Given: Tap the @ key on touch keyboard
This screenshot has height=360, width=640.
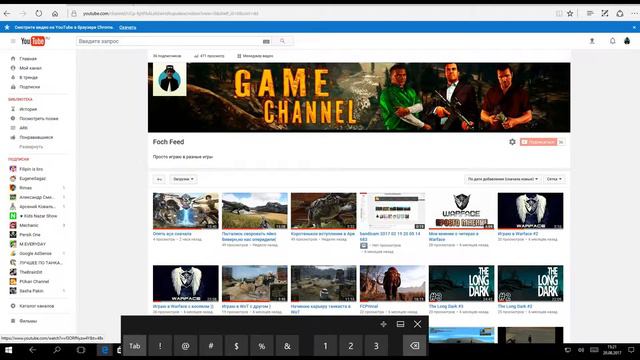Looking at the screenshot, I should click(x=185, y=346).
